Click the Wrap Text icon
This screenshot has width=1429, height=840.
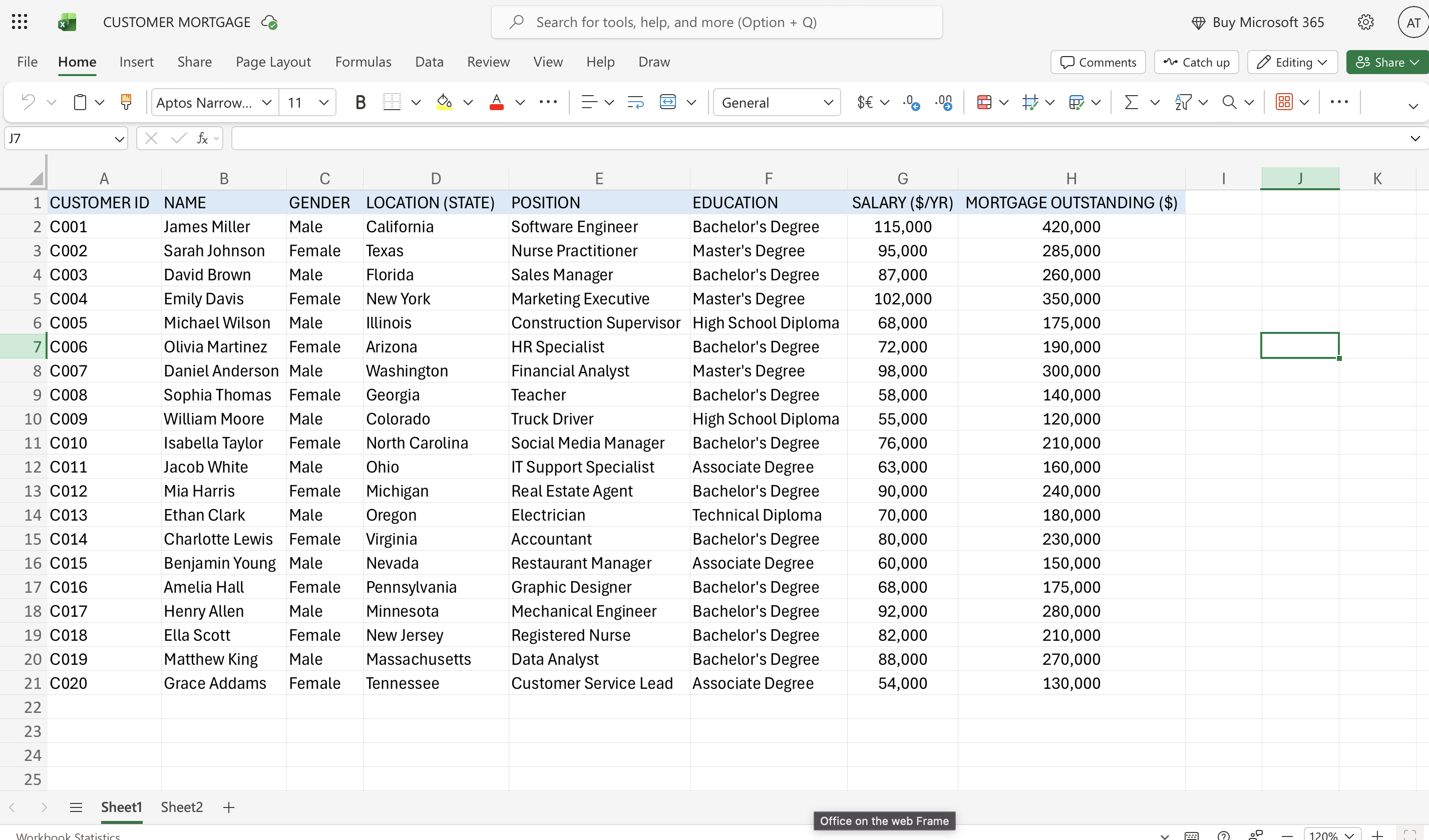(x=635, y=102)
